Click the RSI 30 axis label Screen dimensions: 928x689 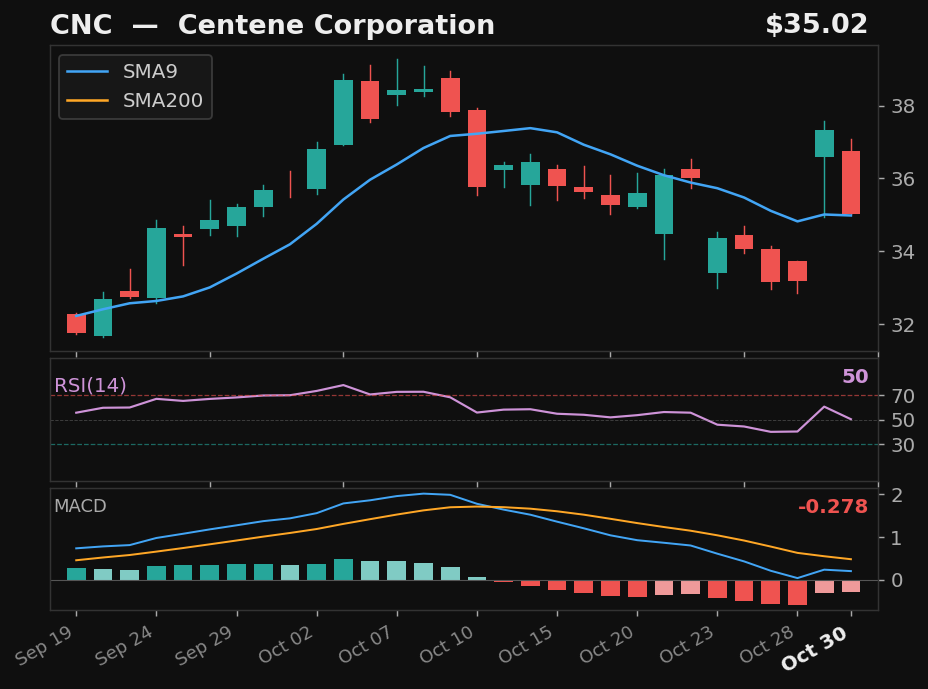(903, 445)
